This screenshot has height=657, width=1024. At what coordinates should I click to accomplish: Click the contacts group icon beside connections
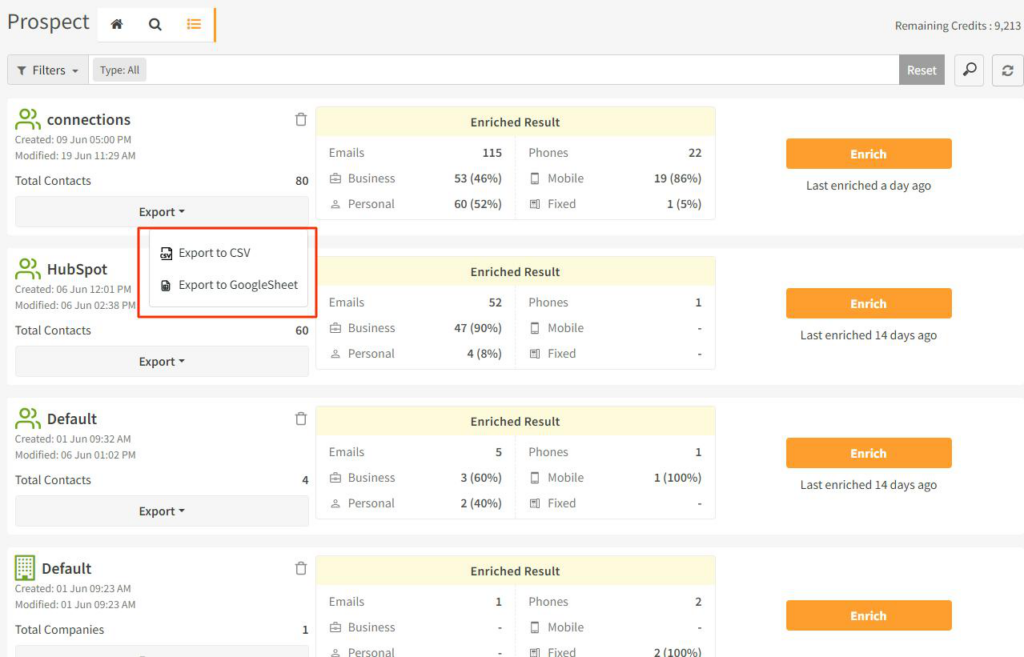click(x=26, y=119)
